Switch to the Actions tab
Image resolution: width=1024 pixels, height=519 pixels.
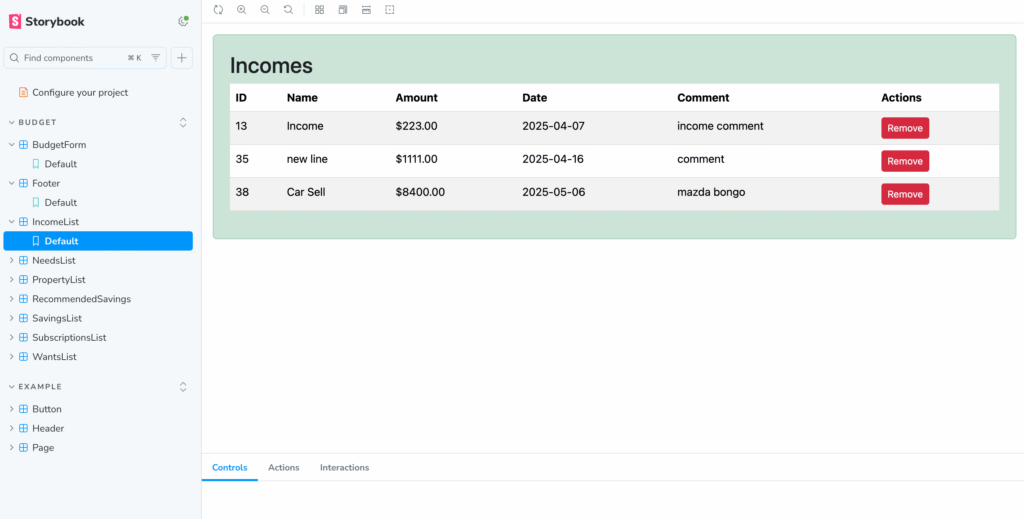coord(283,468)
